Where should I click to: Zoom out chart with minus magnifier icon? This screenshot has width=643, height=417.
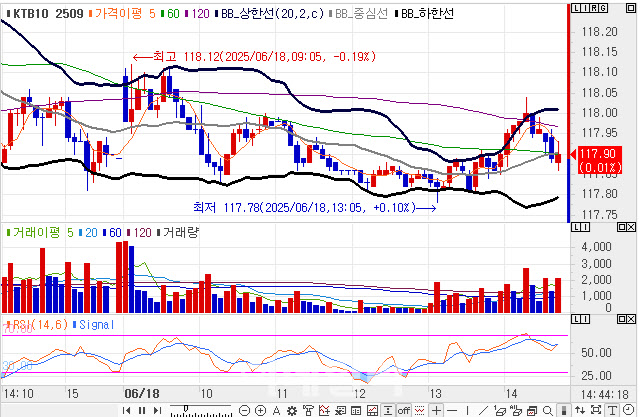244,410
